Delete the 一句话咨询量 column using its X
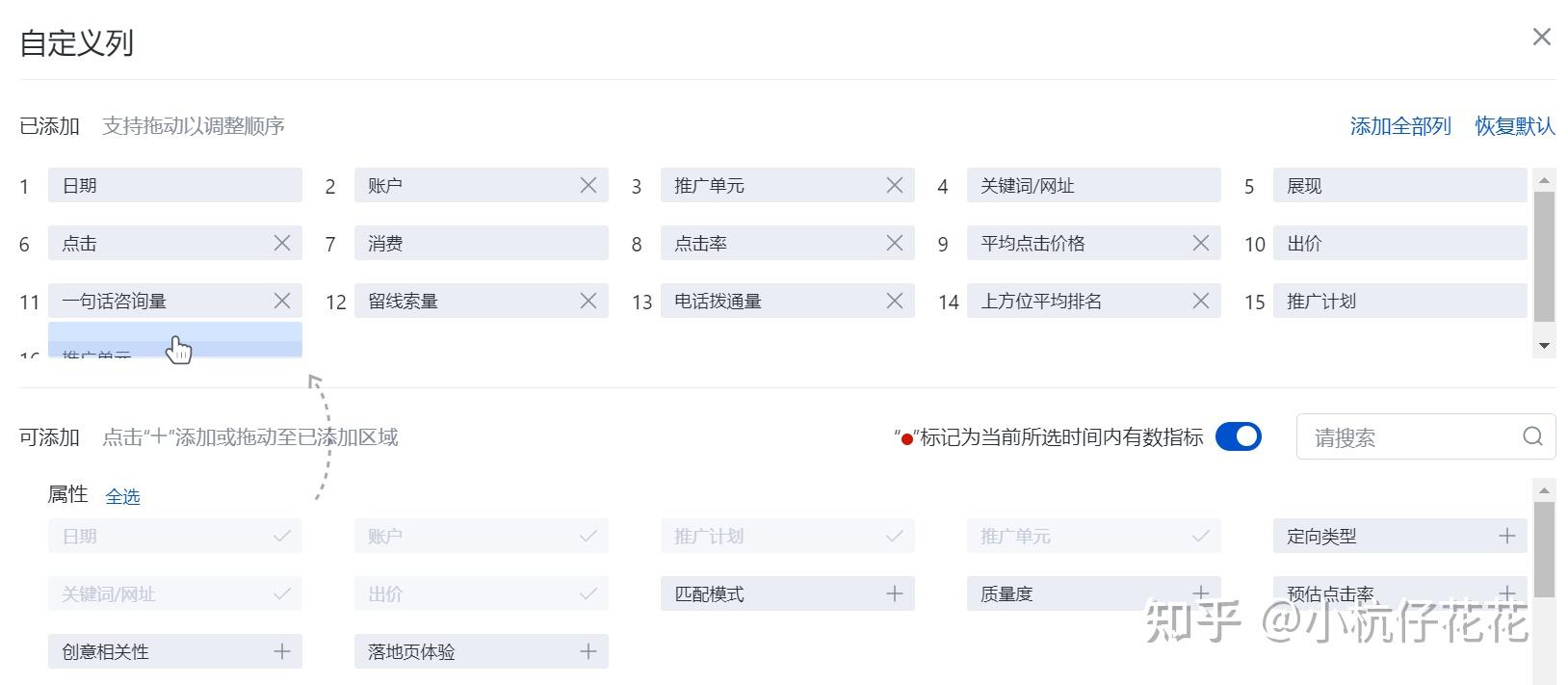1568x685 pixels. pos(281,301)
